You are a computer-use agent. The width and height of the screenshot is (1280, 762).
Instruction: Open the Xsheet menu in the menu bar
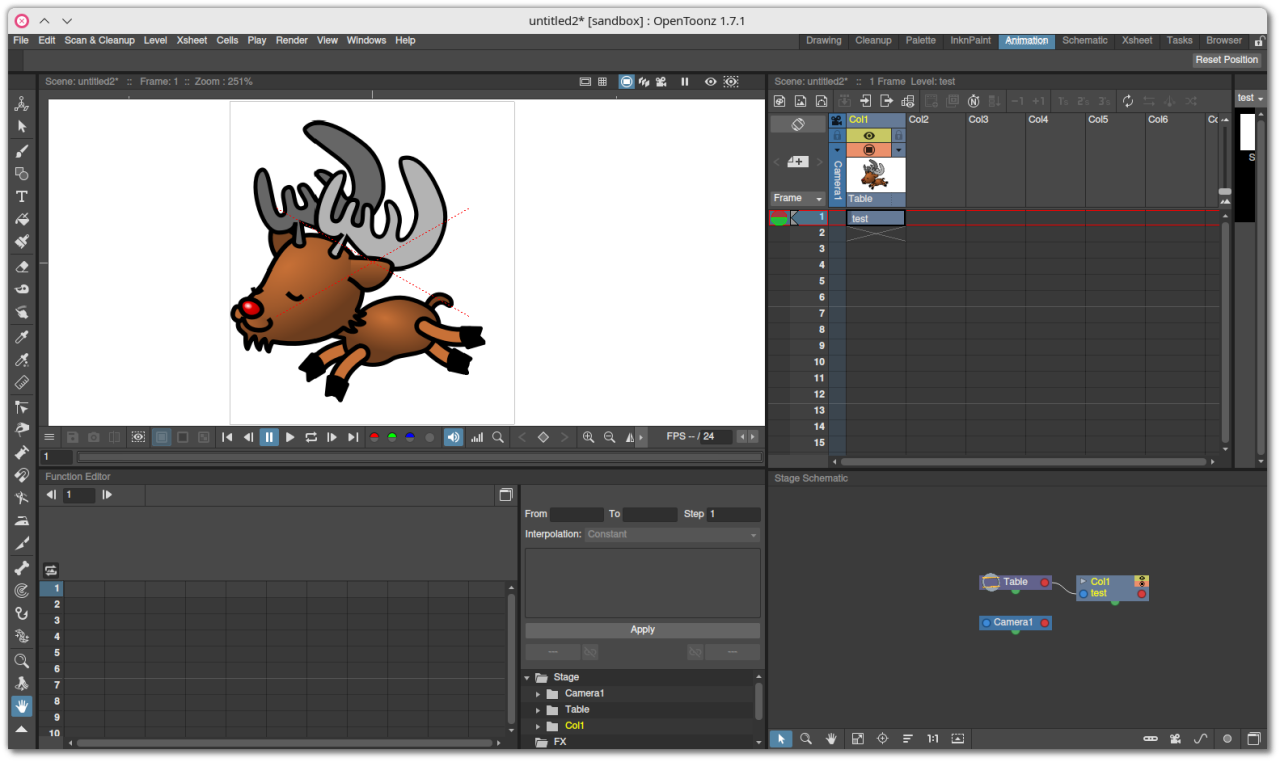point(192,40)
